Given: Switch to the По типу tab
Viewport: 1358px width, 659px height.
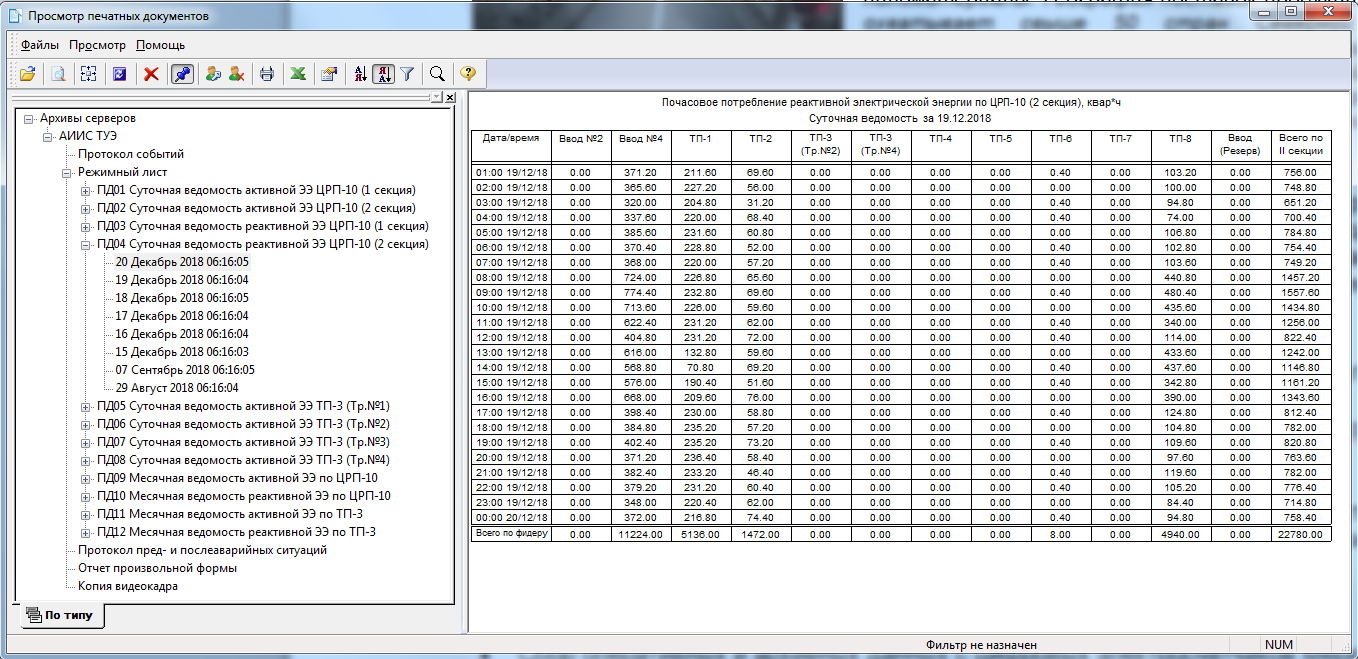Looking at the screenshot, I should [61, 615].
